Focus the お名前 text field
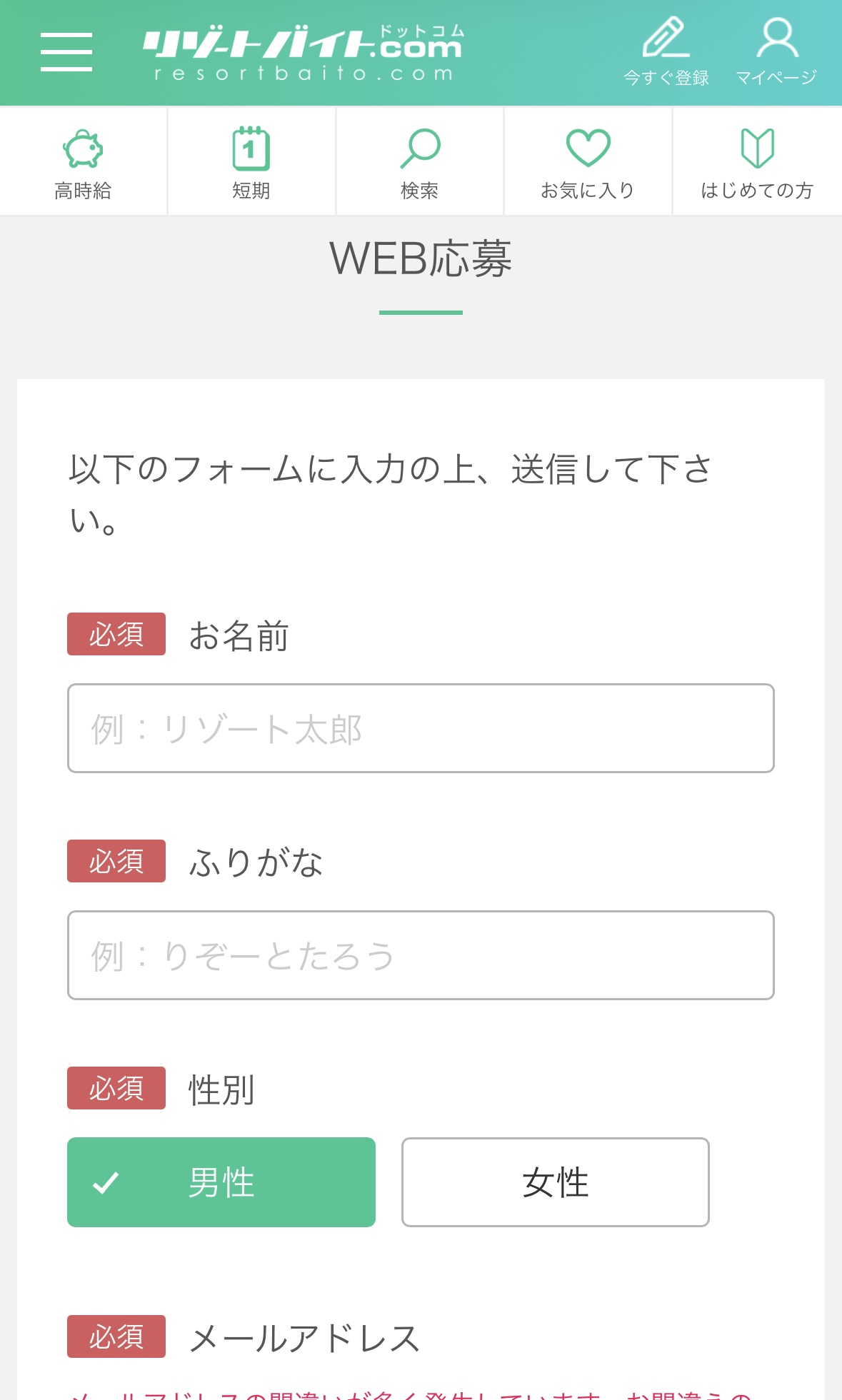 point(421,728)
